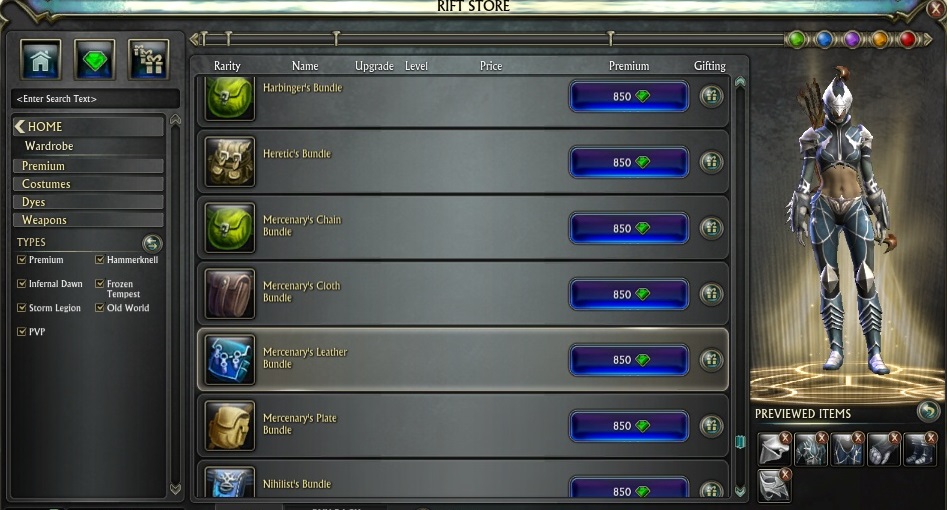Screen dimensions: 947x510
Task: Gift the Mercenary's Plate Bundle
Action: (x=711, y=426)
